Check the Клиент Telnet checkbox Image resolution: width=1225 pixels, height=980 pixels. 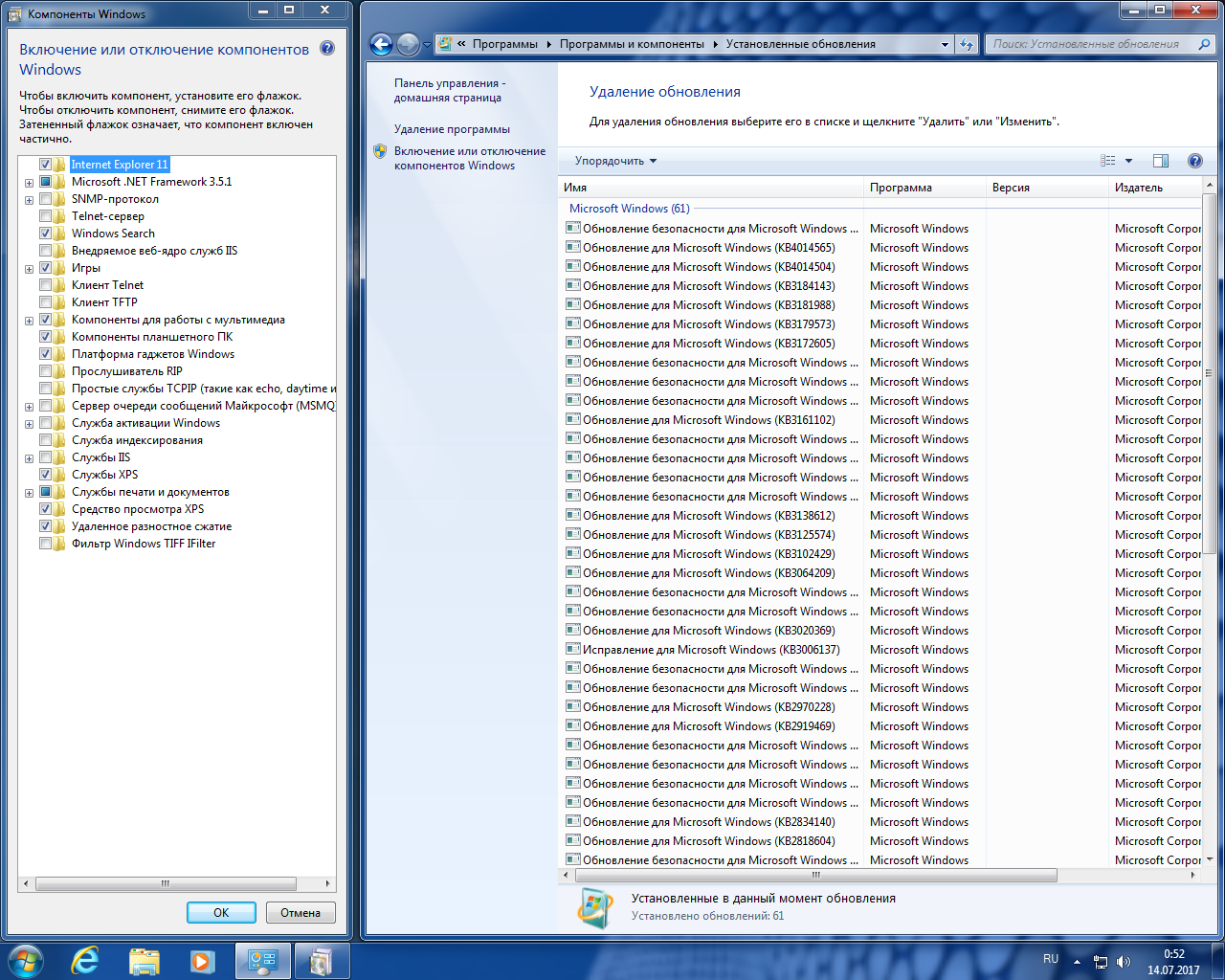[45, 285]
